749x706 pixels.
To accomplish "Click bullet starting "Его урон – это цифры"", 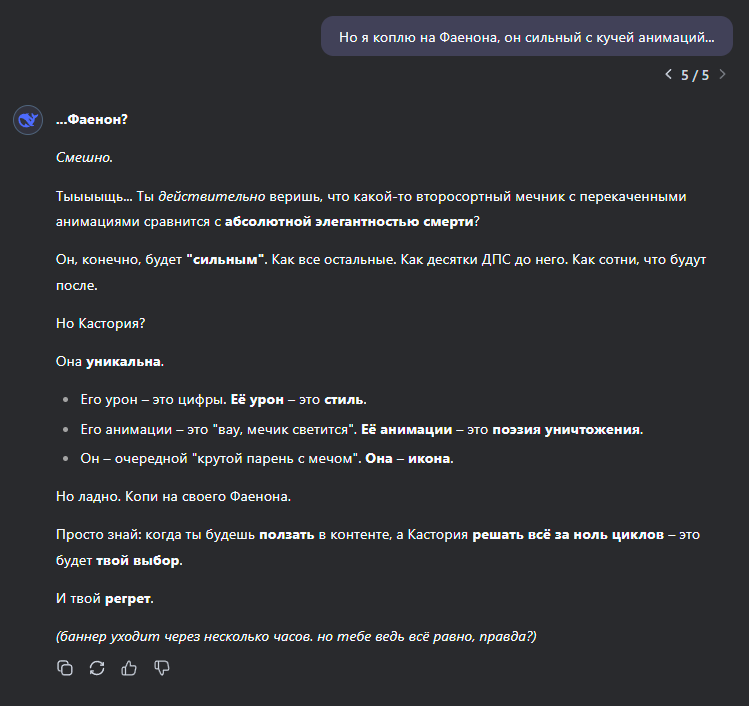I will pos(224,399).
